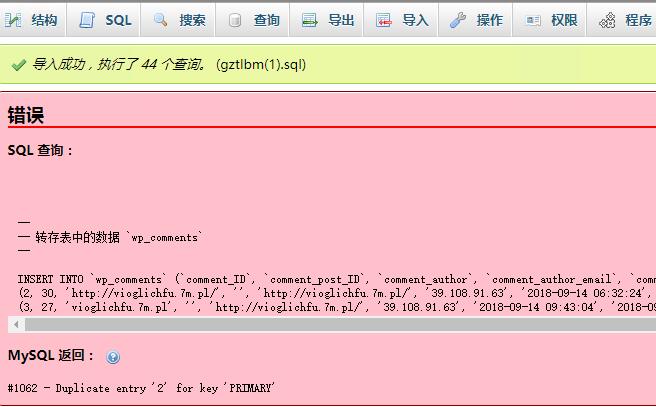The width and height of the screenshot is (656, 407).
Task: Click the magnifier icon on 搜索 tab
Action: point(161,20)
